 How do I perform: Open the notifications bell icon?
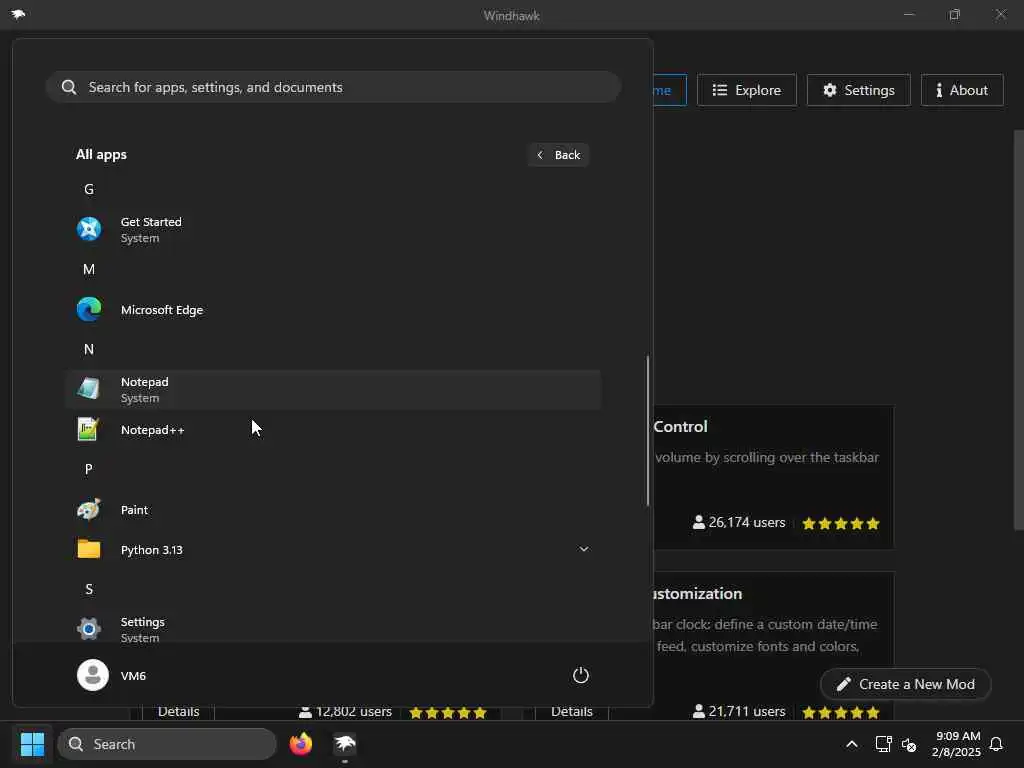[x=996, y=744]
